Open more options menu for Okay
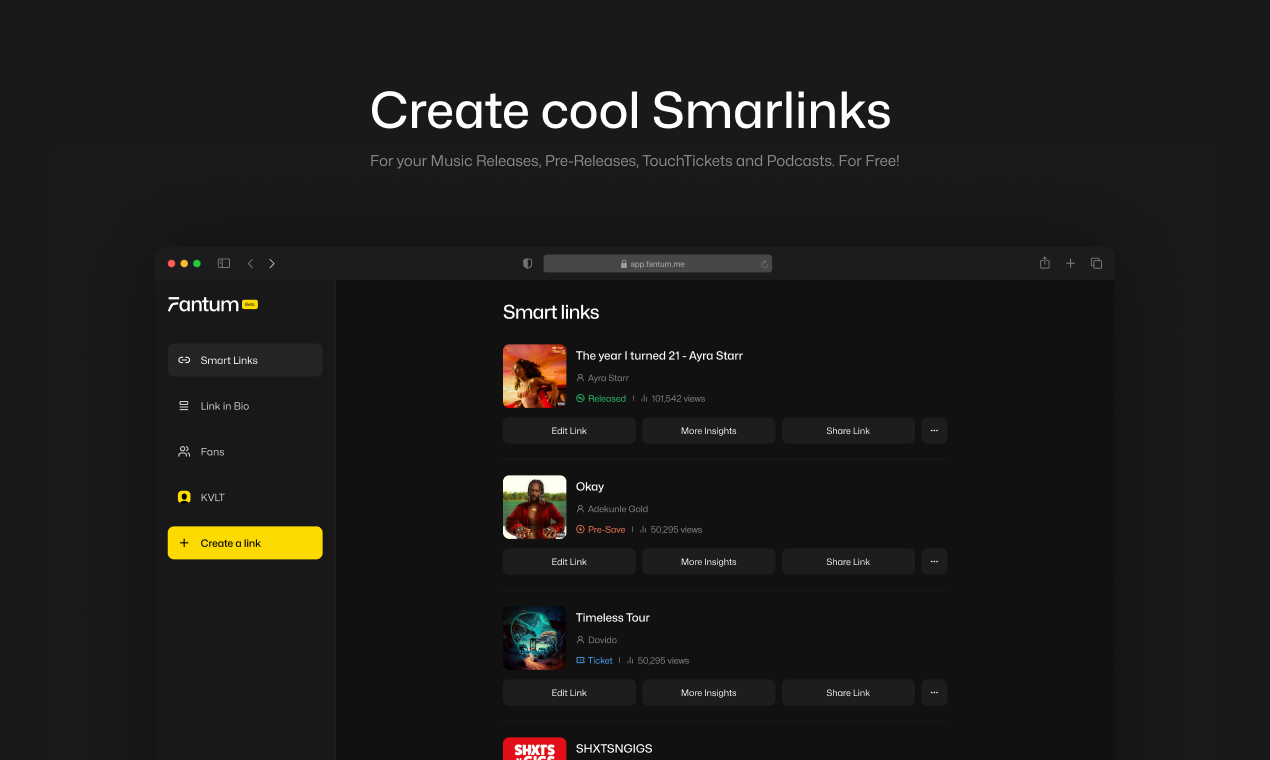Image resolution: width=1270 pixels, height=760 pixels. tap(934, 562)
